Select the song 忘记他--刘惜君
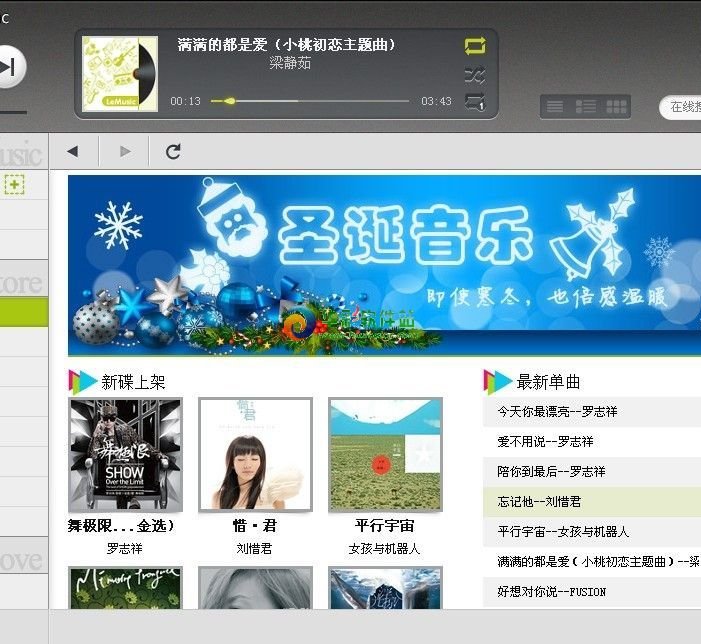Viewport: 701px width, 644px height. 539,502
